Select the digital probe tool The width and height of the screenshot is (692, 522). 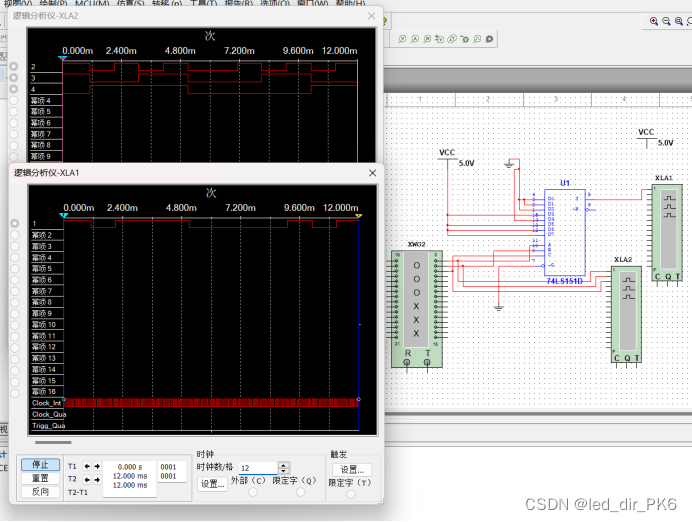pyautogui.click(x=477, y=39)
